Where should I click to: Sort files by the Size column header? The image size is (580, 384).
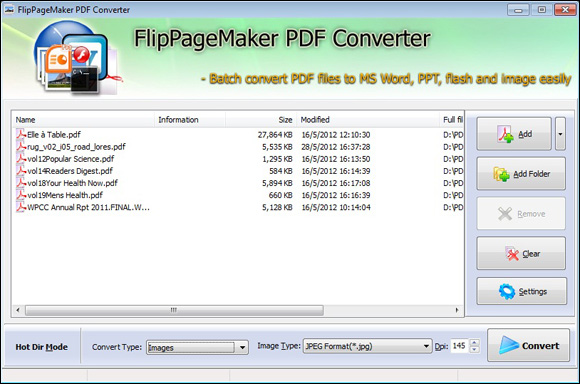click(x=261, y=120)
